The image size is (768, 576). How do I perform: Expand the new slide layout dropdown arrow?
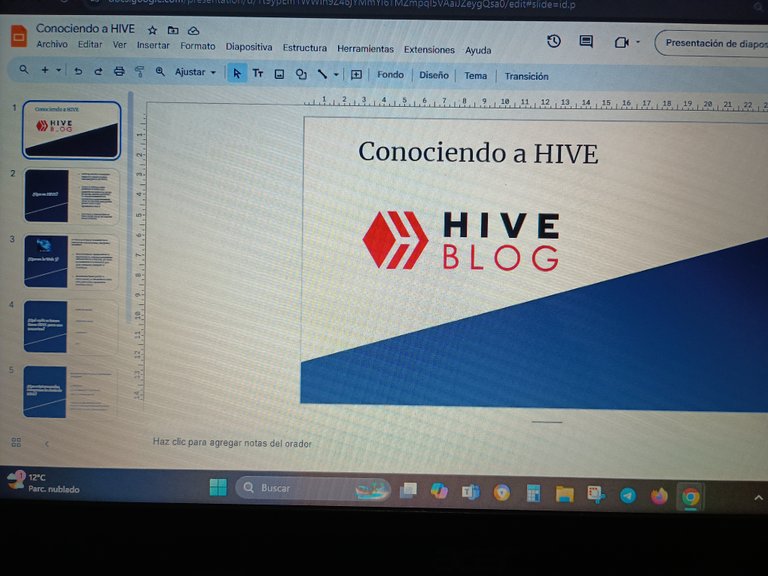click(58, 70)
